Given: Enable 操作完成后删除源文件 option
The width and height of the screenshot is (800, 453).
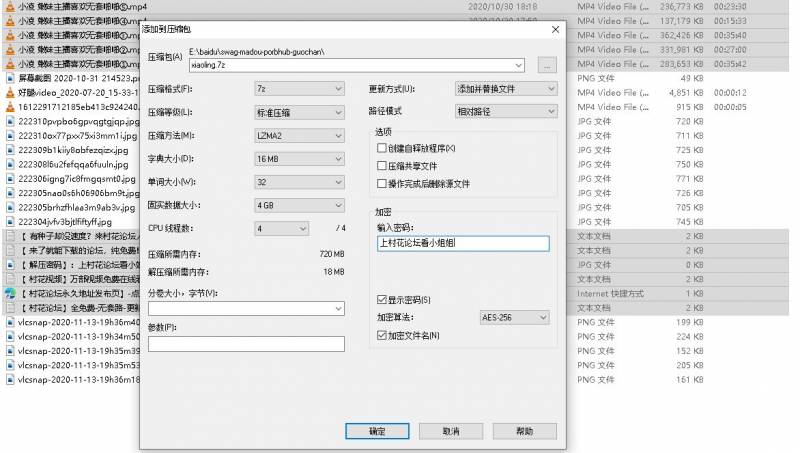Looking at the screenshot, I should coord(381,184).
